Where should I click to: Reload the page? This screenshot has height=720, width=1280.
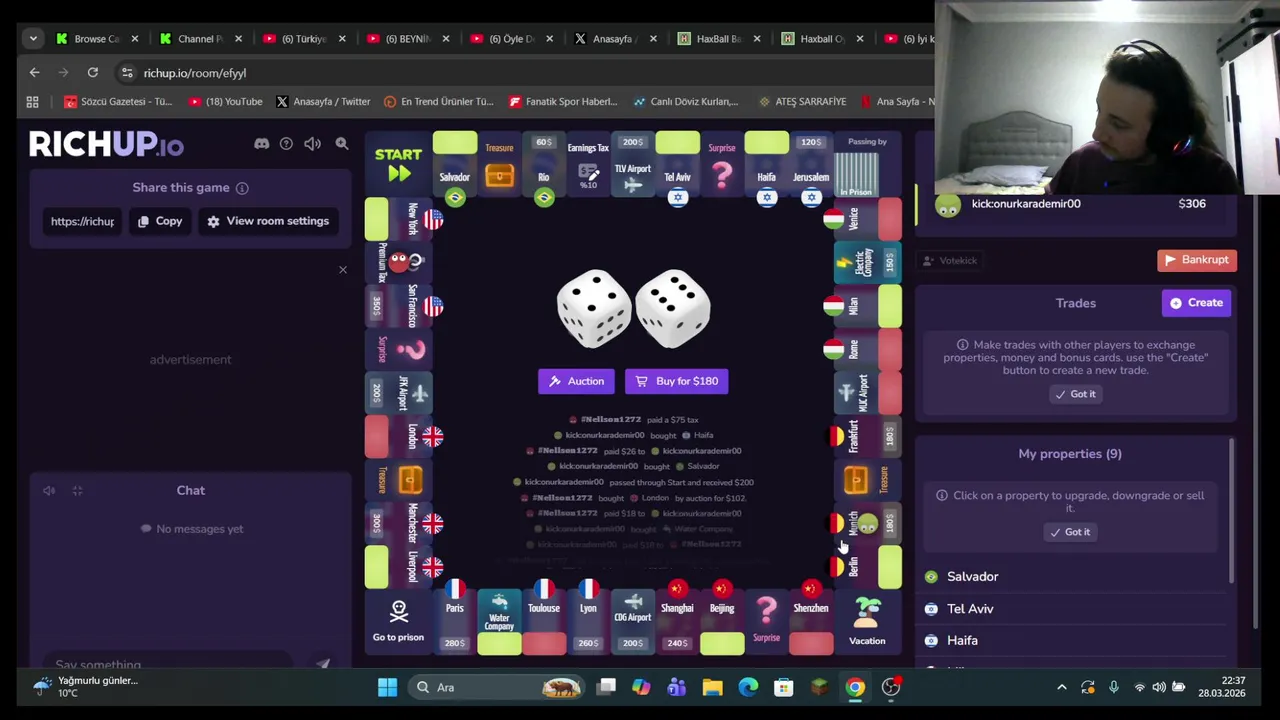92,73
